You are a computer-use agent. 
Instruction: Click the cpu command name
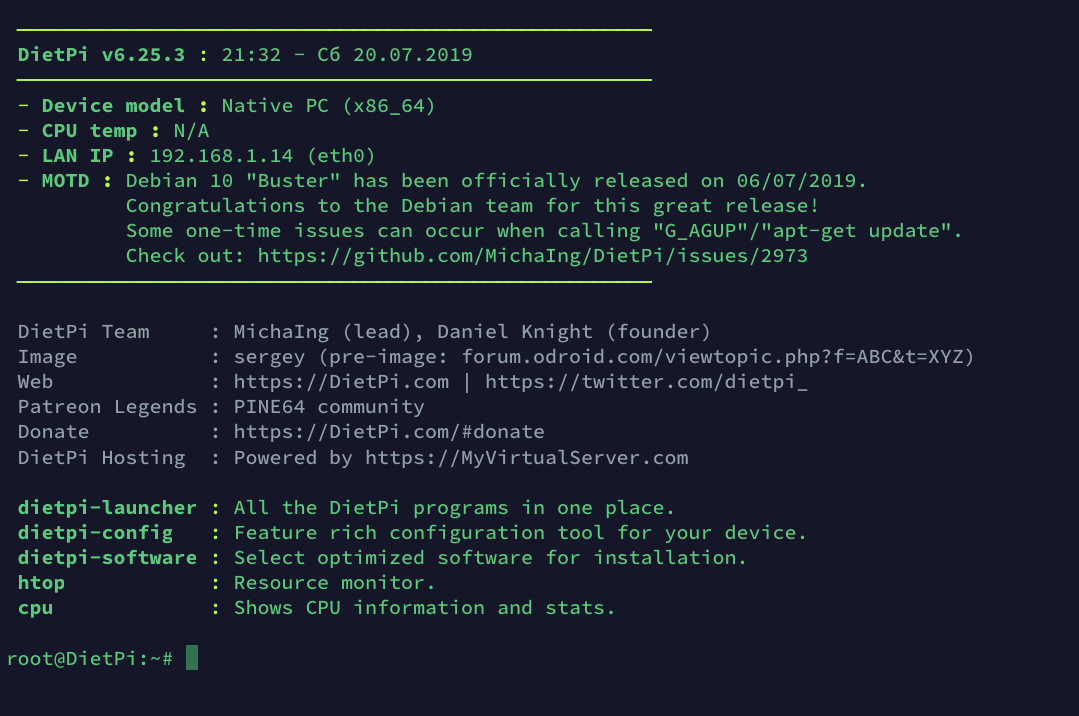tap(35, 608)
